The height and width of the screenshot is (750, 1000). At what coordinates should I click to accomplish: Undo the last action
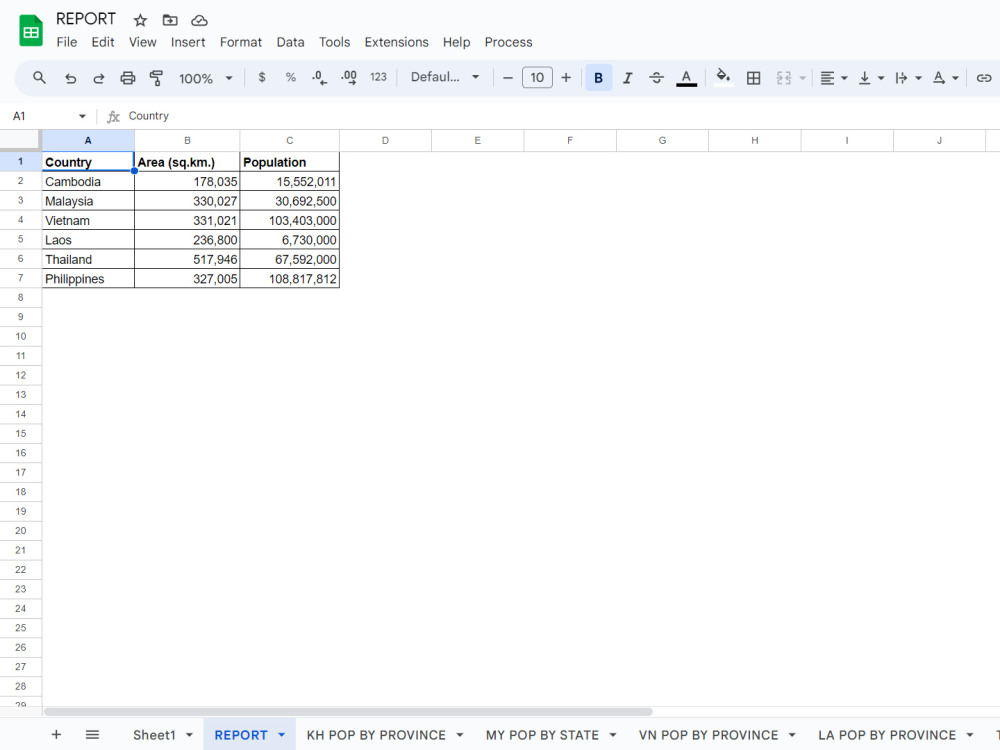pos(70,78)
